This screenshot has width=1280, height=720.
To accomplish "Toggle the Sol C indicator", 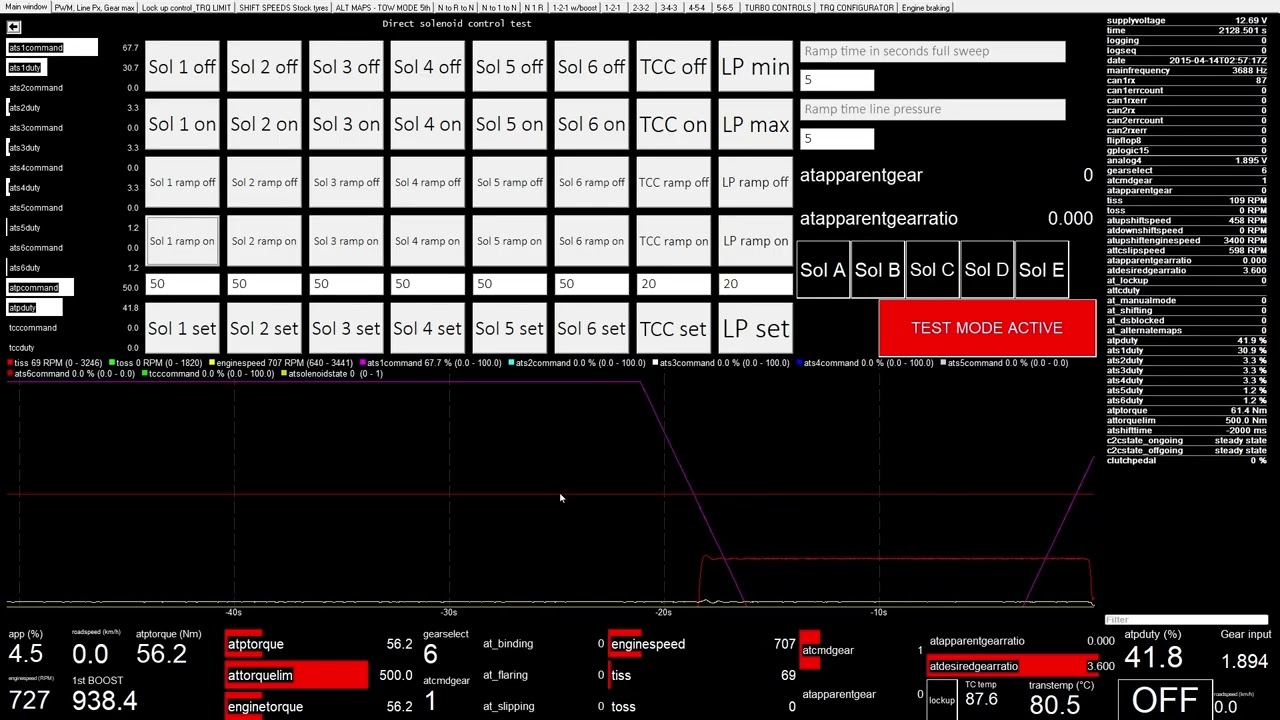I will [932, 270].
